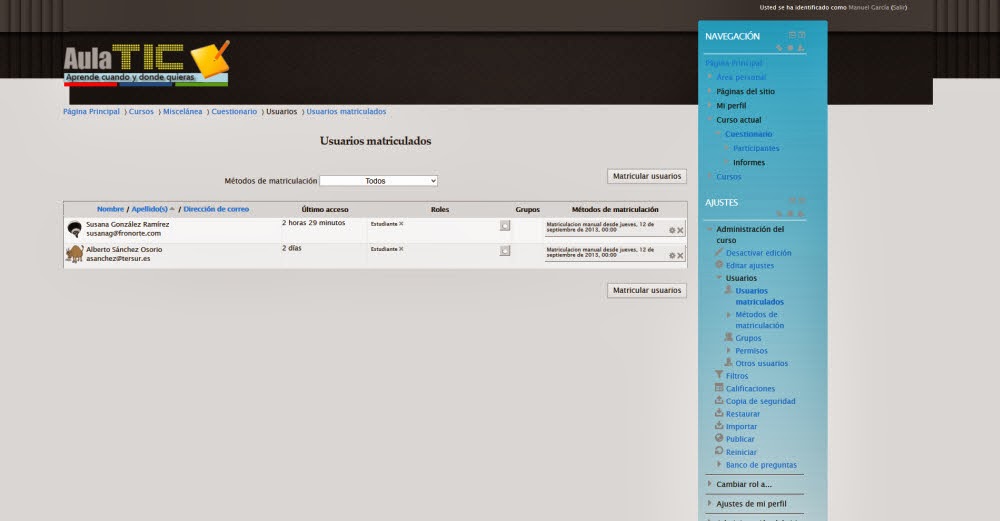Click the funnel icon beside Filtros
The width and height of the screenshot is (1000, 521).
coord(719,375)
